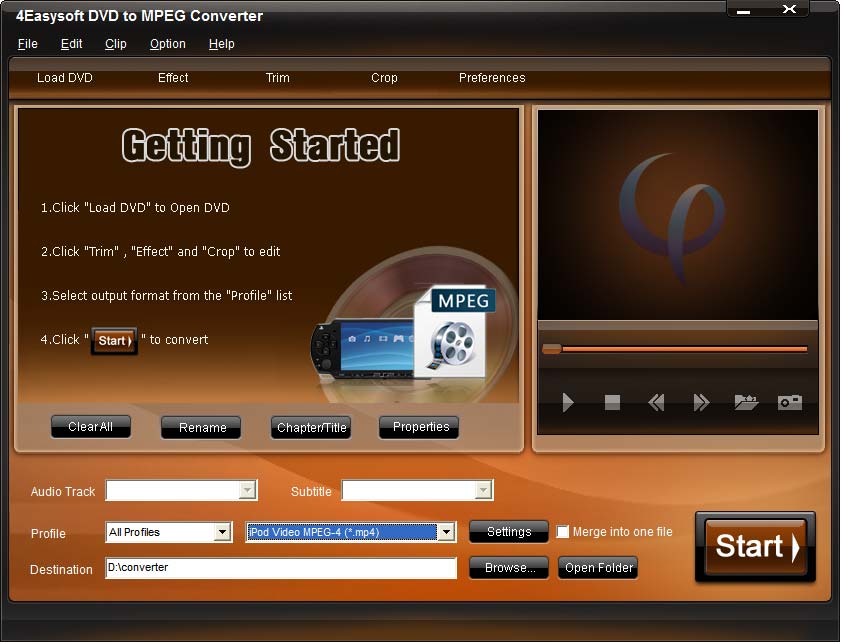This screenshot has width=841, height=642.
Task: Open the Clip menu
Action: (116, 44)
